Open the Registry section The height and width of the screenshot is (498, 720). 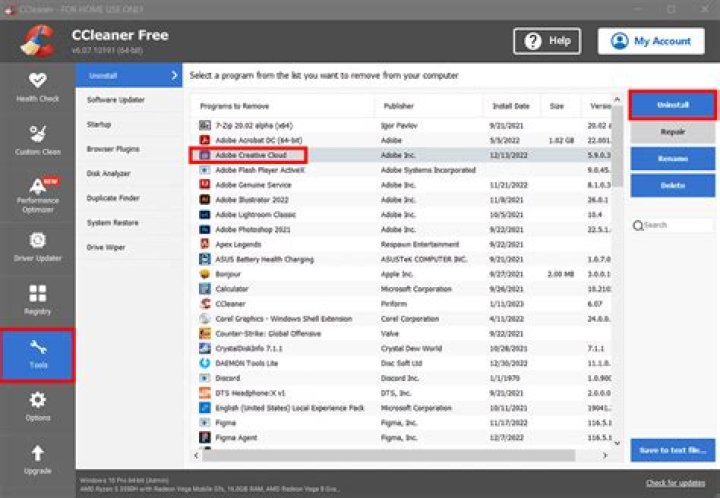37,300
